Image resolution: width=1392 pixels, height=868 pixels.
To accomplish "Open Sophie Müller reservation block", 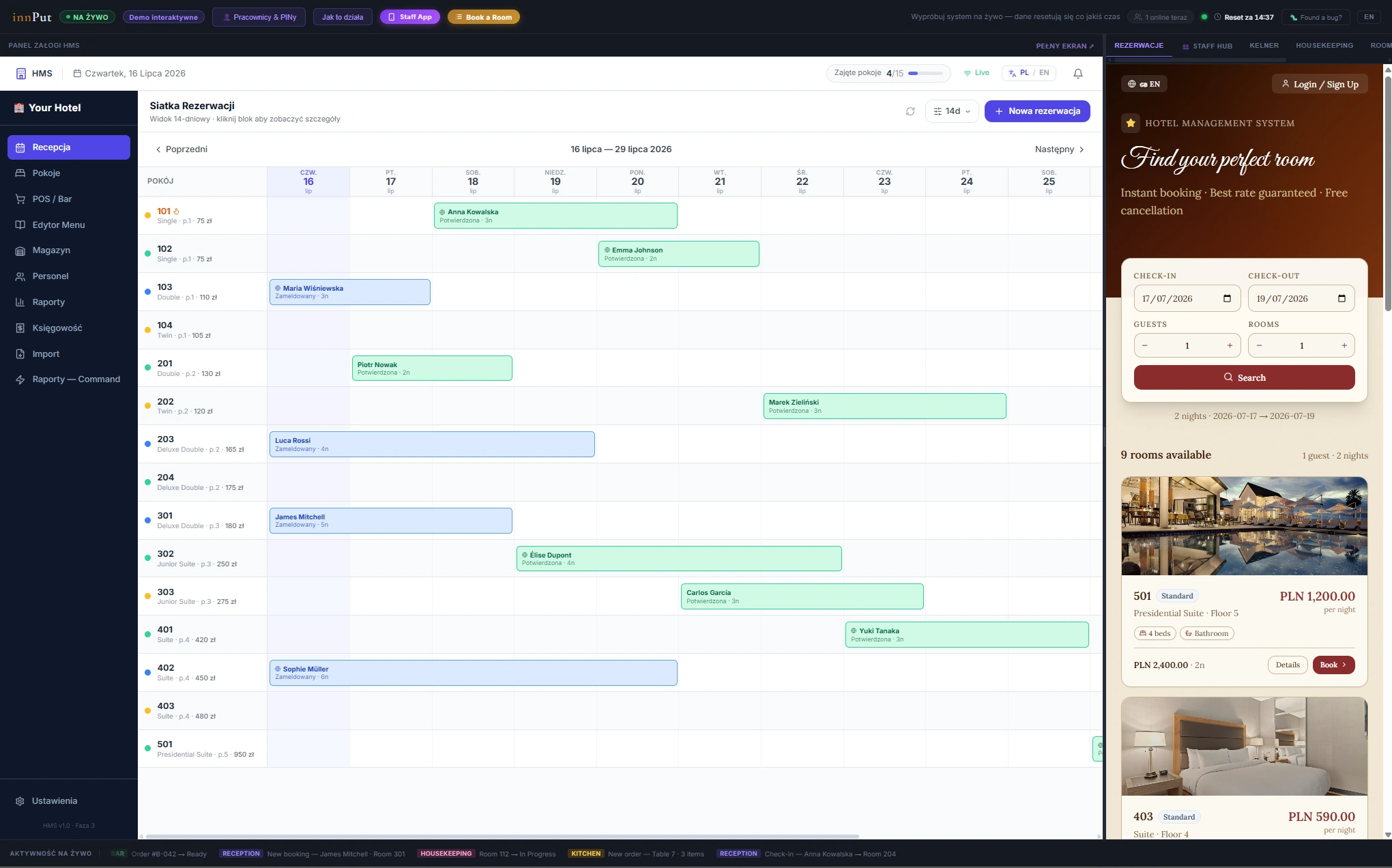I will [473, 673].
